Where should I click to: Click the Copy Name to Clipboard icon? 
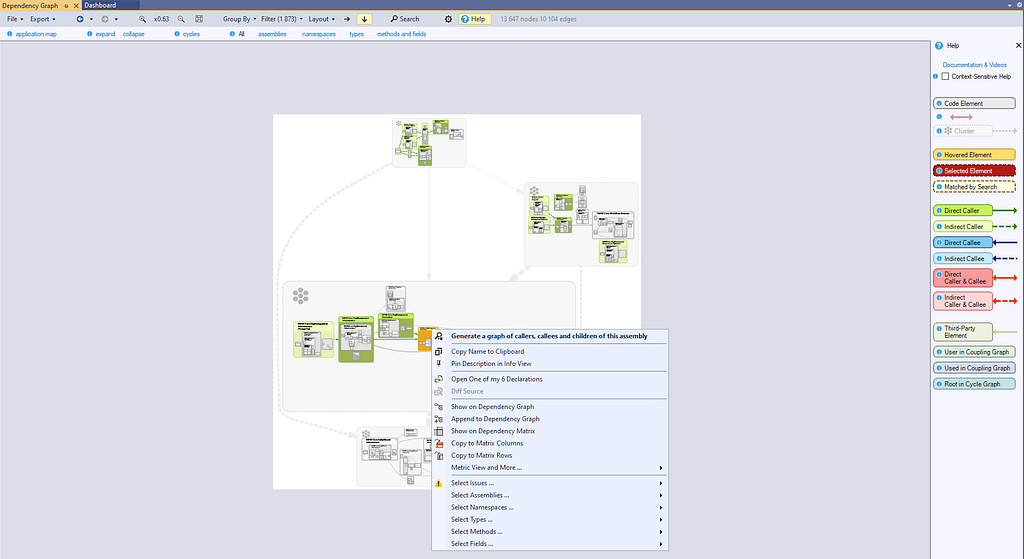439,351
